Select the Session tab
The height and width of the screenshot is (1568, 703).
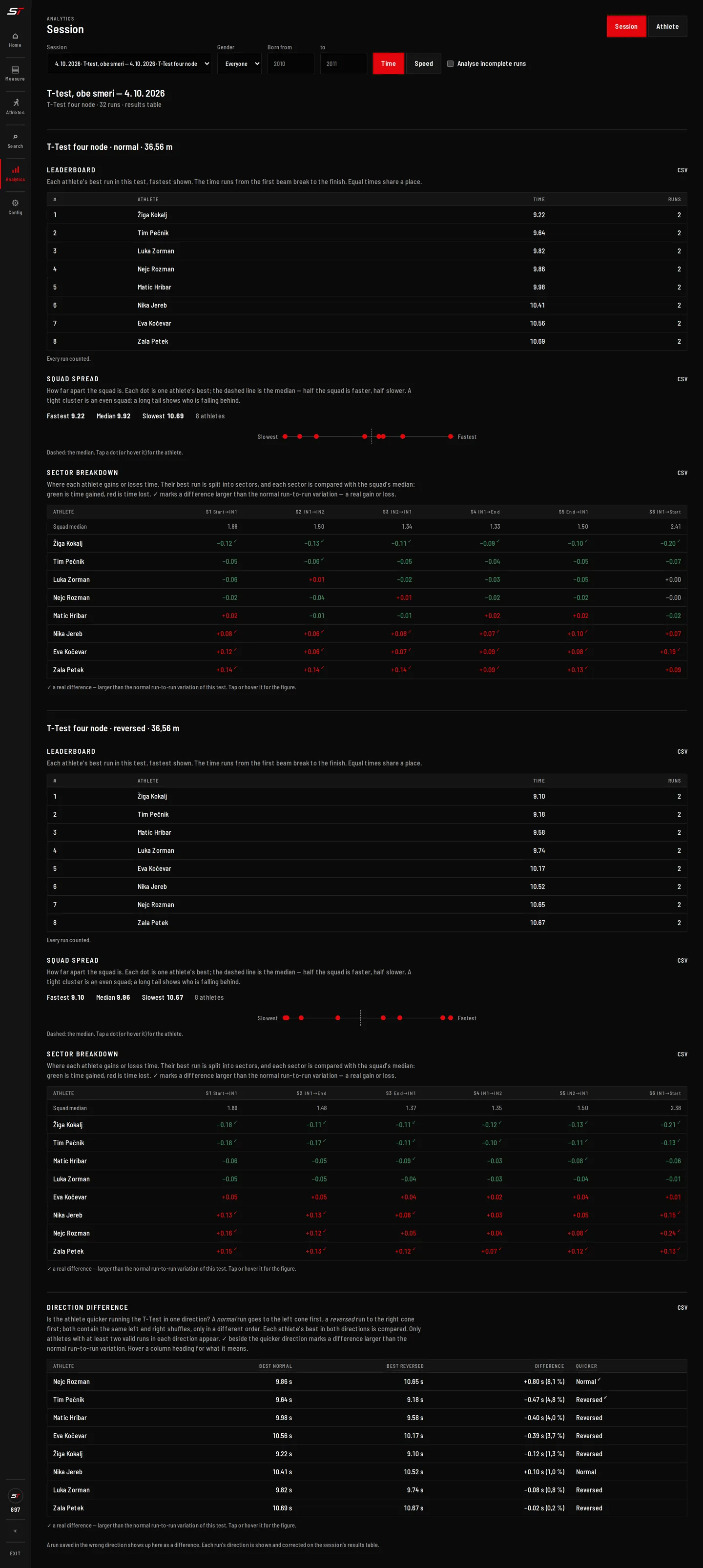pos(626,26)
